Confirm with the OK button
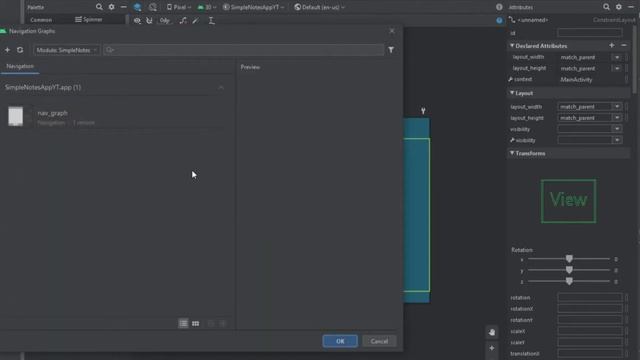 (x=340, y=341)
